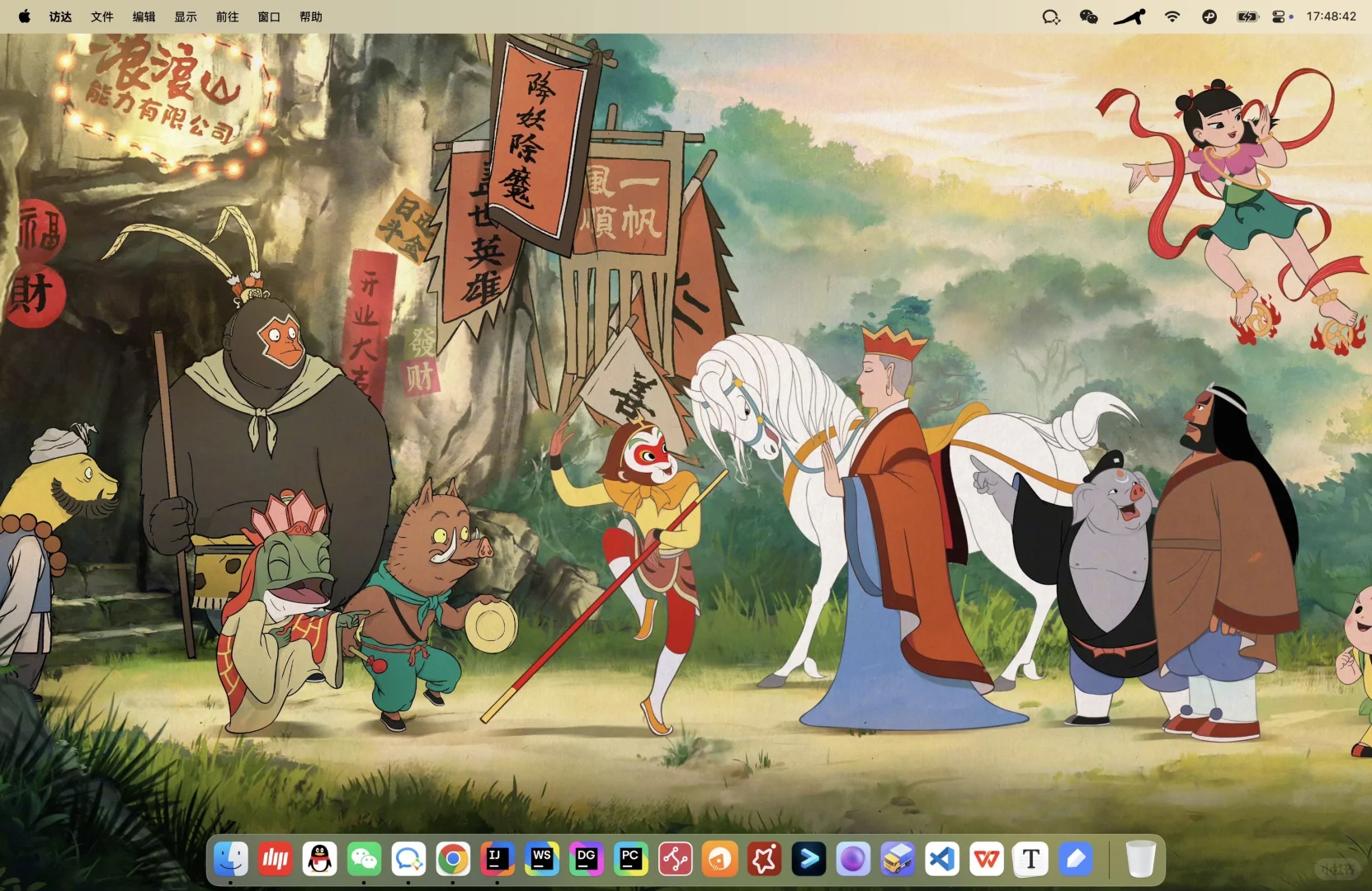The image size is (1372, 891).
Task: Open the red branch-graph app in Dock
Action: pyautogui.click(x=676, y=860)
